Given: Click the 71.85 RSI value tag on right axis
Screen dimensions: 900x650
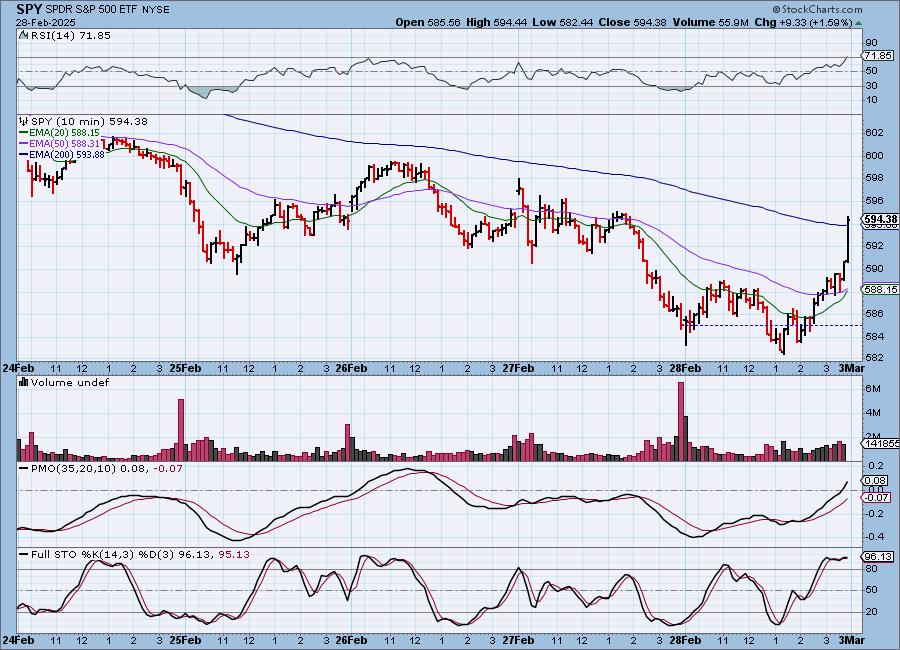Looking at the screenshot, I should click(x=878, y=56).
